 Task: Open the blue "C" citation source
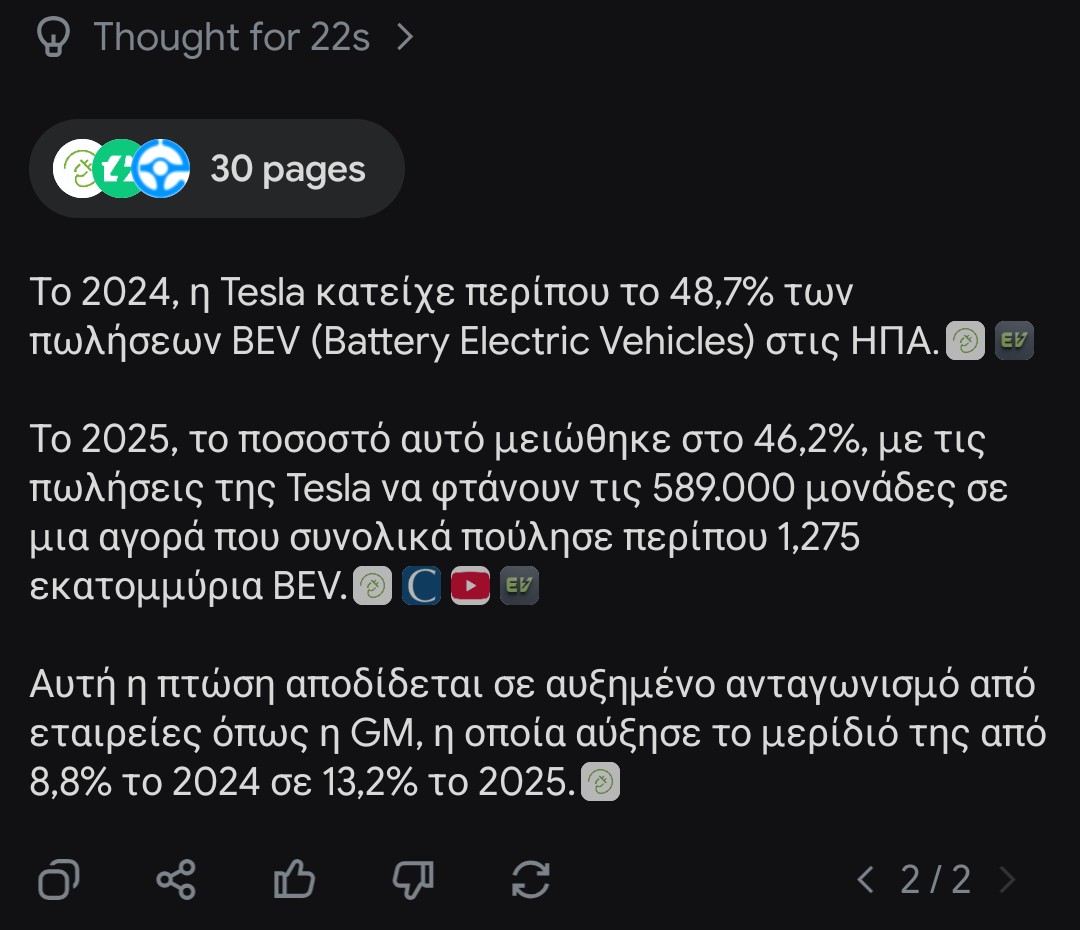click(x=421, y=586)
